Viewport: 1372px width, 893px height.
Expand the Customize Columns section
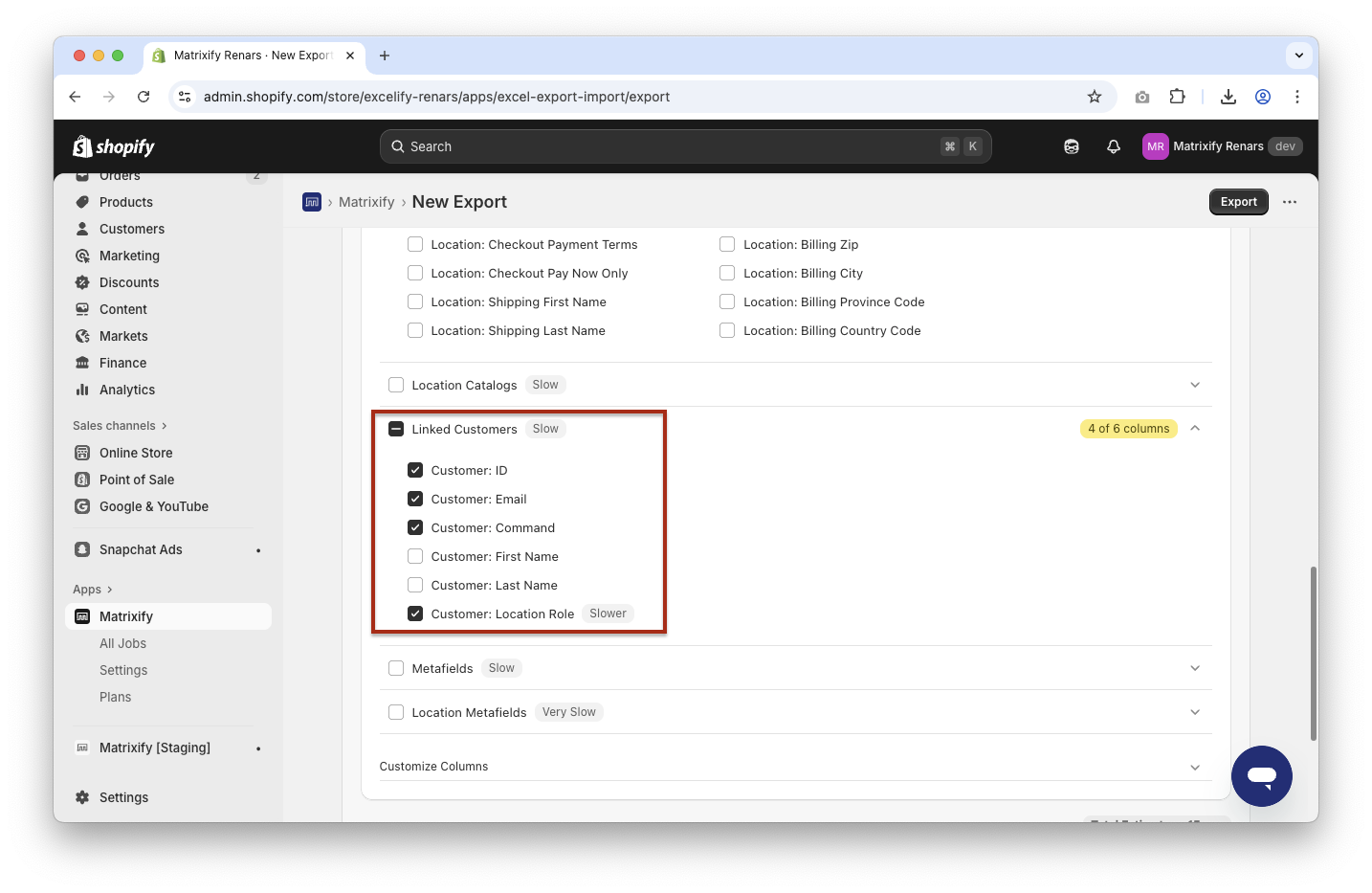pos(1195,767)
